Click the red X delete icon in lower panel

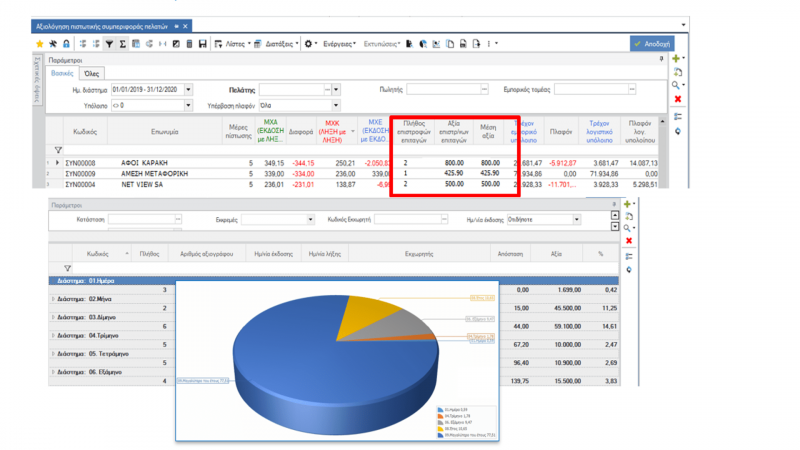coord(629,240)
